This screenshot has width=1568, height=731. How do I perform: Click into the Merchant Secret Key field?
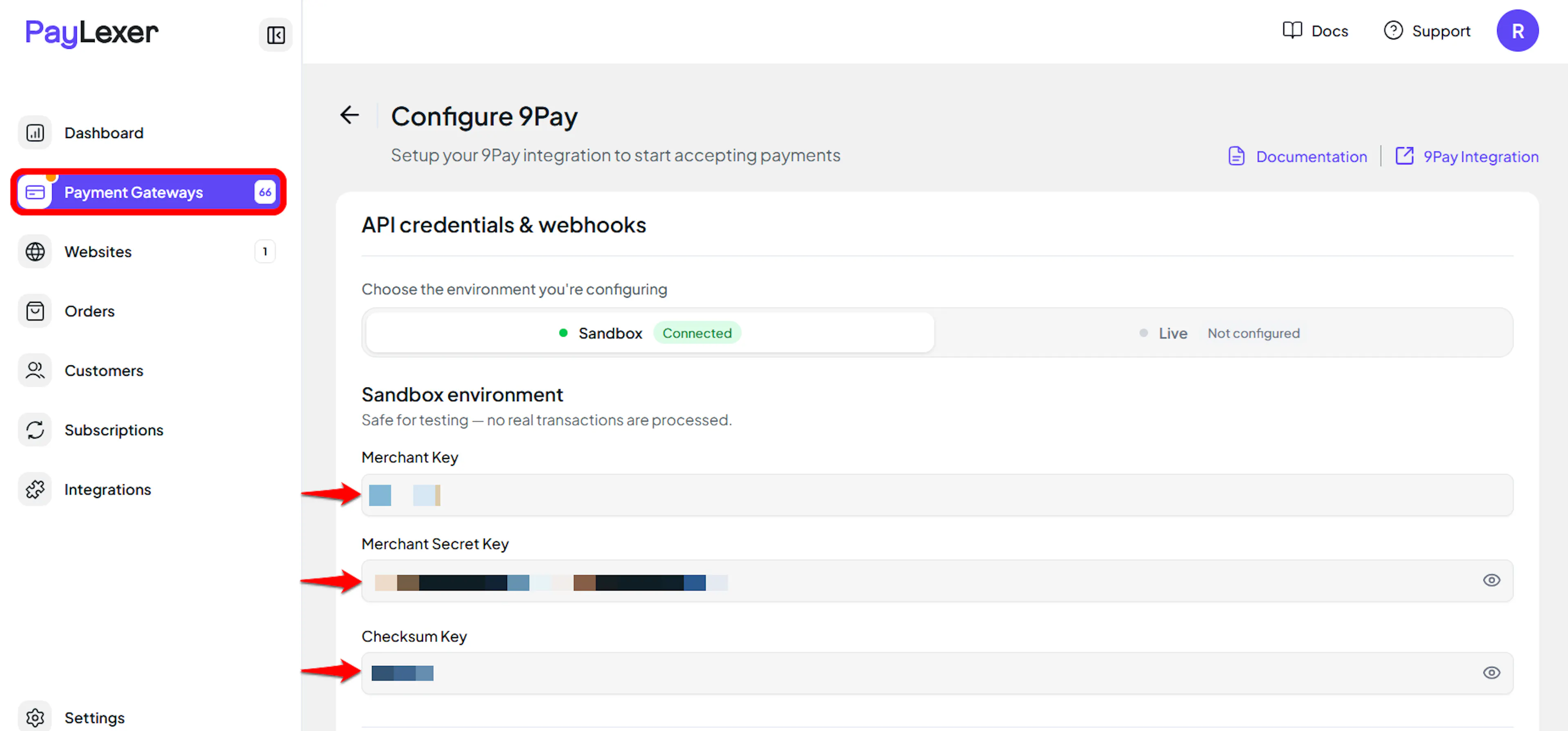937,581
